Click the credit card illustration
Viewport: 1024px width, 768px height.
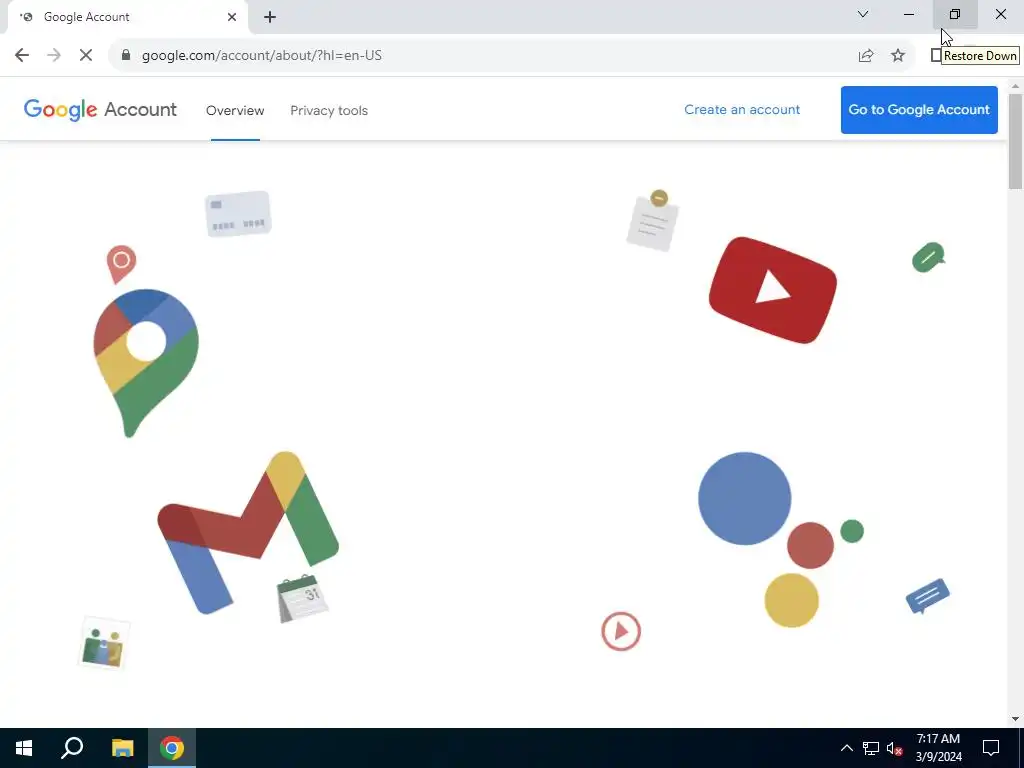[x=238, y=214]
